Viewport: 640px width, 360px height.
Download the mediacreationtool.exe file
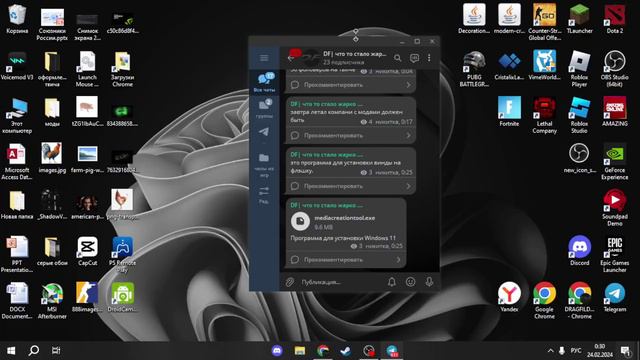coord(300,221)
